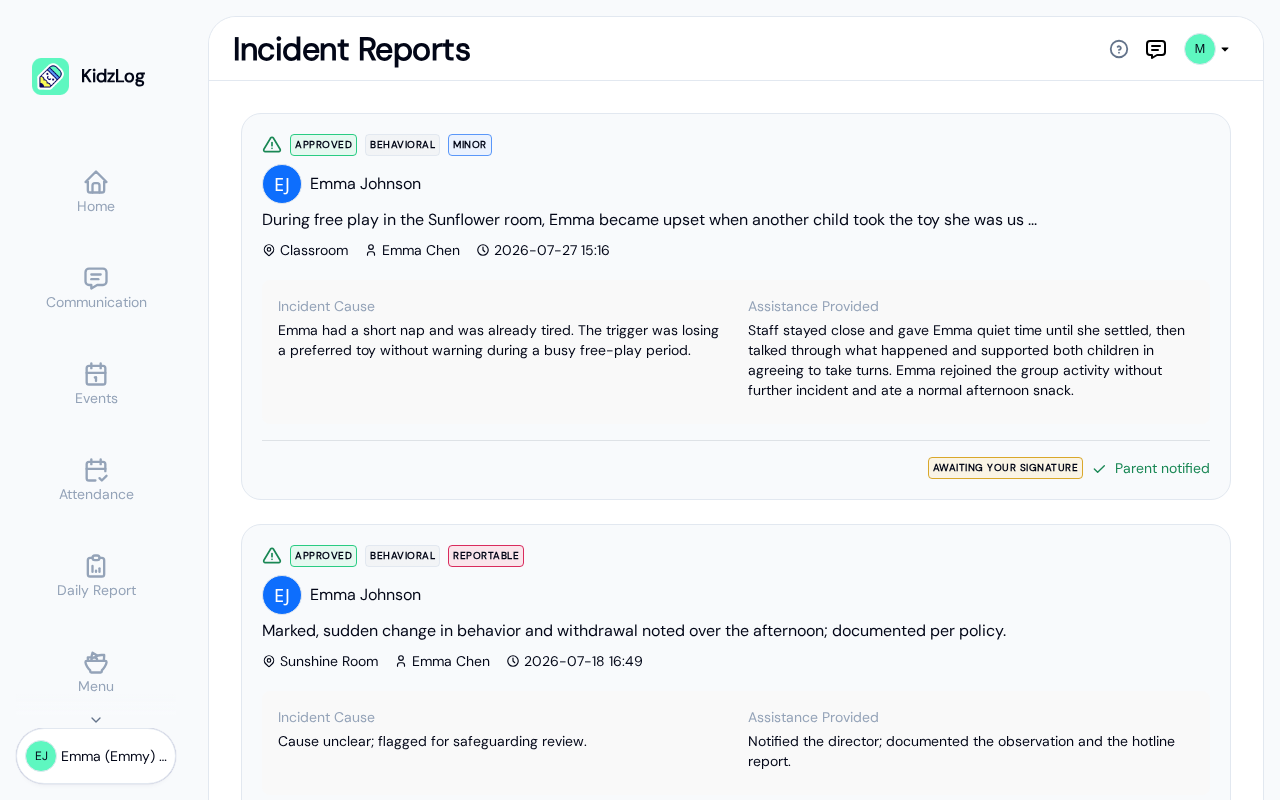Click the clock icon beside 2026-07-27 15:16
Viewport: 1280px width, 800px height.
coord(483,250)
